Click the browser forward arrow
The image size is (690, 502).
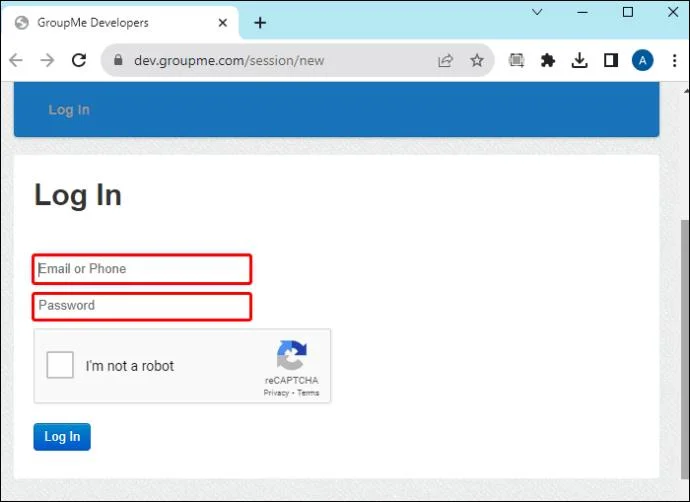(x=47, y=60)
